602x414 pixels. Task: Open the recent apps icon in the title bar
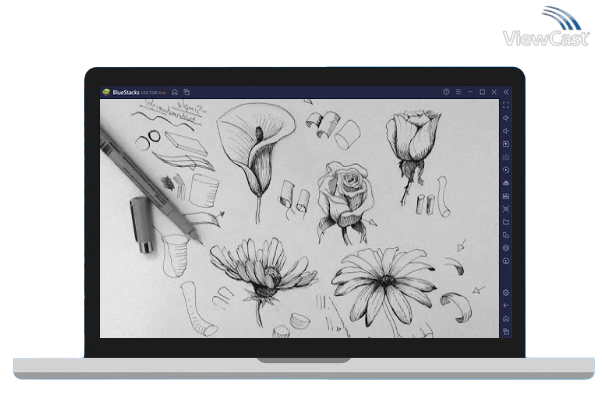click(x=187, y=92)
